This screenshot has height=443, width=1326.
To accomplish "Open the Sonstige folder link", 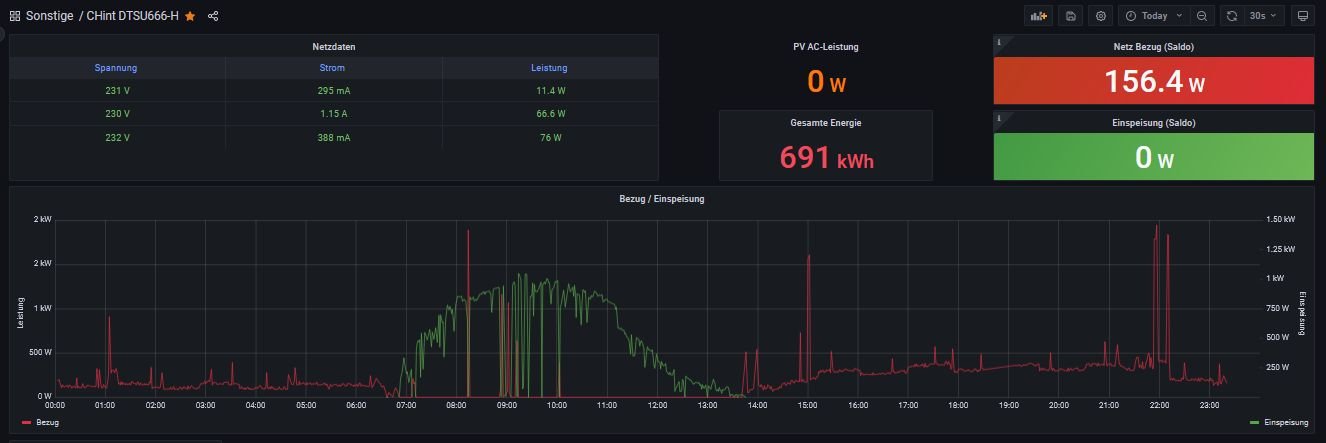I will point(49,16).
